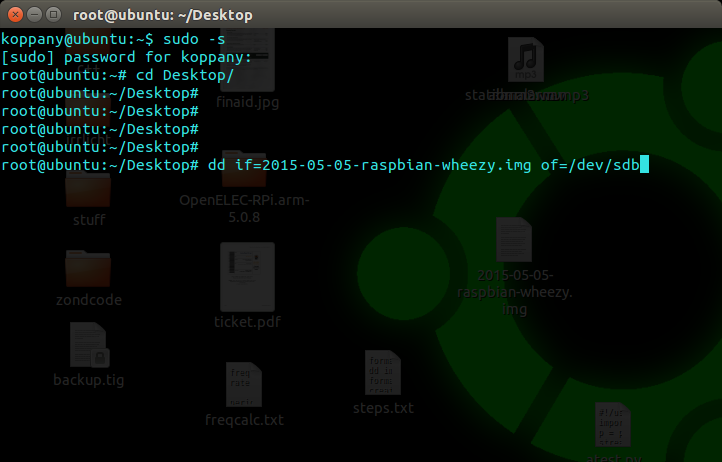
Task: Click the 'dd' command word
Action: (x=216, y=165)
